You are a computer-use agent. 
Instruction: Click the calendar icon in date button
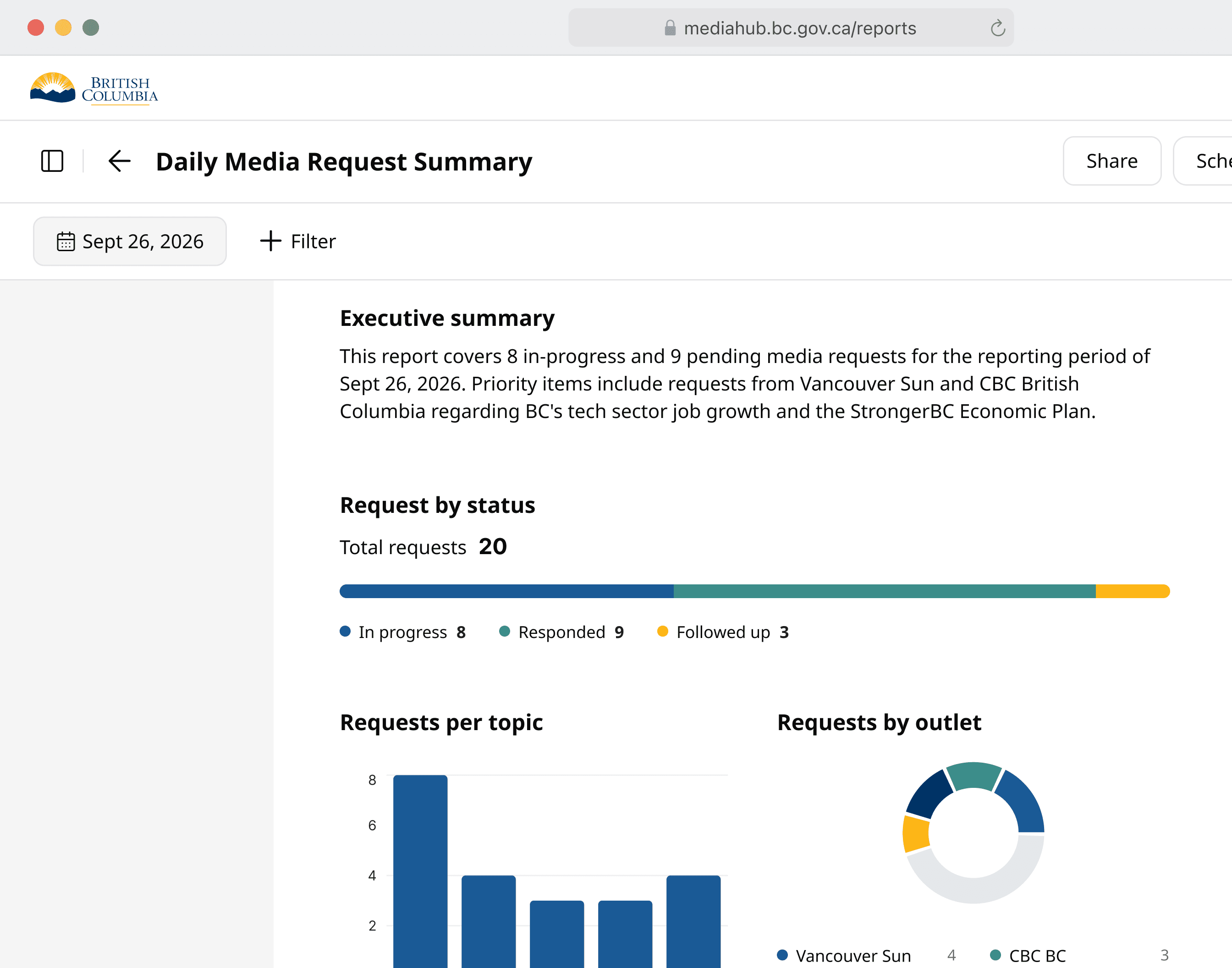click(x=66, y=242)
